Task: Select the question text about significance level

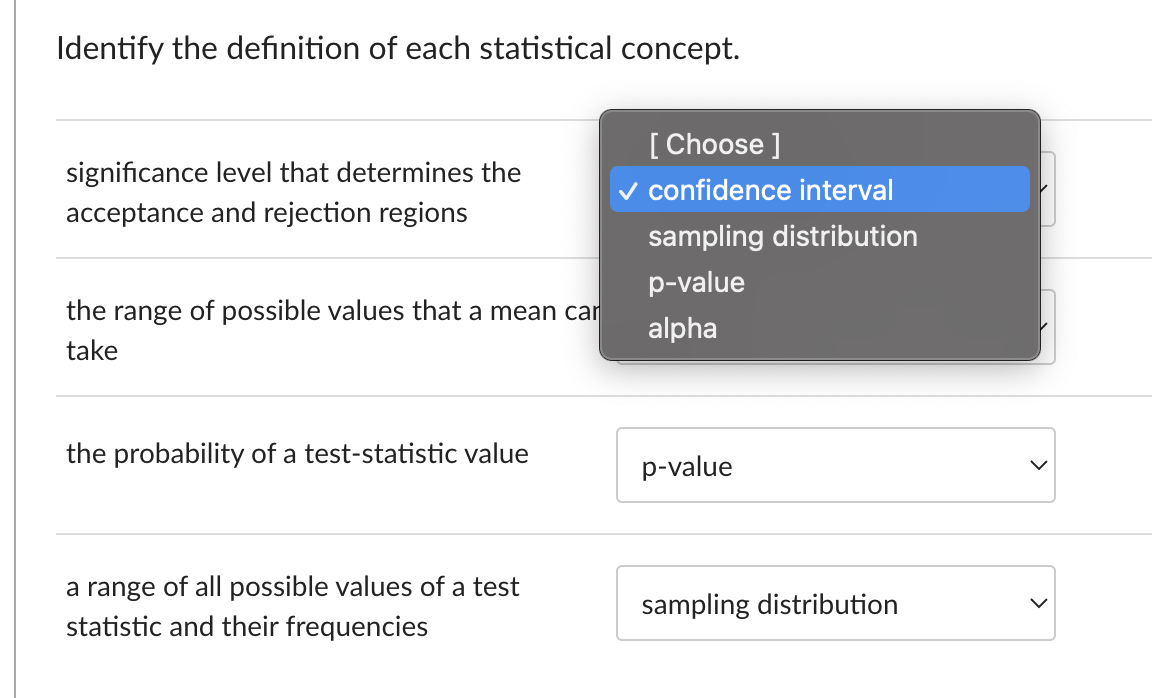Action: pyautogui.click(x=293, y=192)
